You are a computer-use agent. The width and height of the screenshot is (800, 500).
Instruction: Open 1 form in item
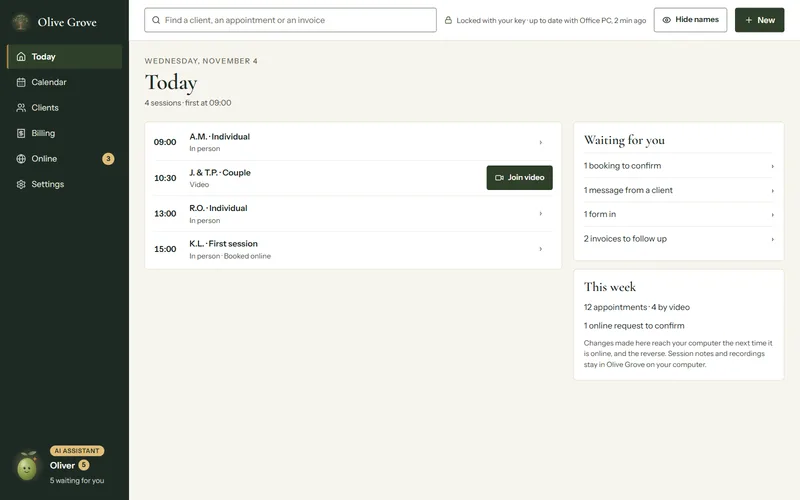(x=679, y=214)
